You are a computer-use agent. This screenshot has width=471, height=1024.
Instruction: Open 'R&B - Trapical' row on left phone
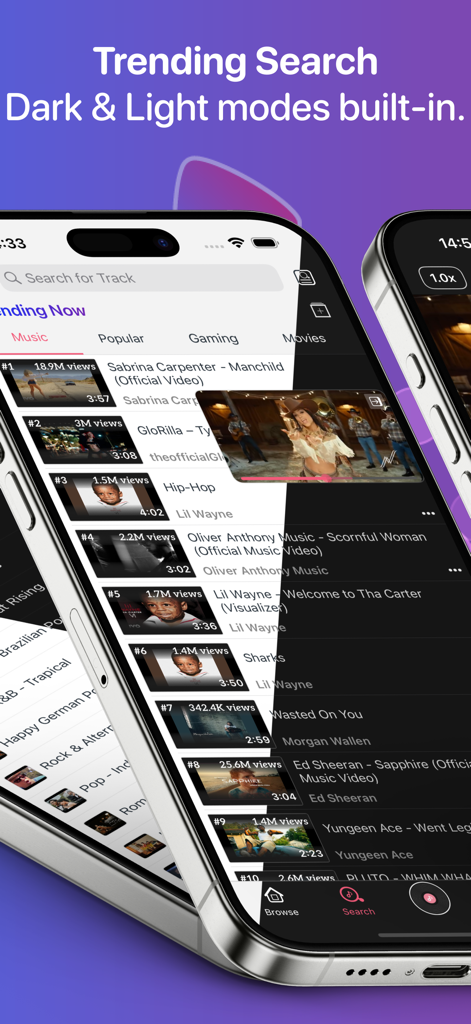33,682
